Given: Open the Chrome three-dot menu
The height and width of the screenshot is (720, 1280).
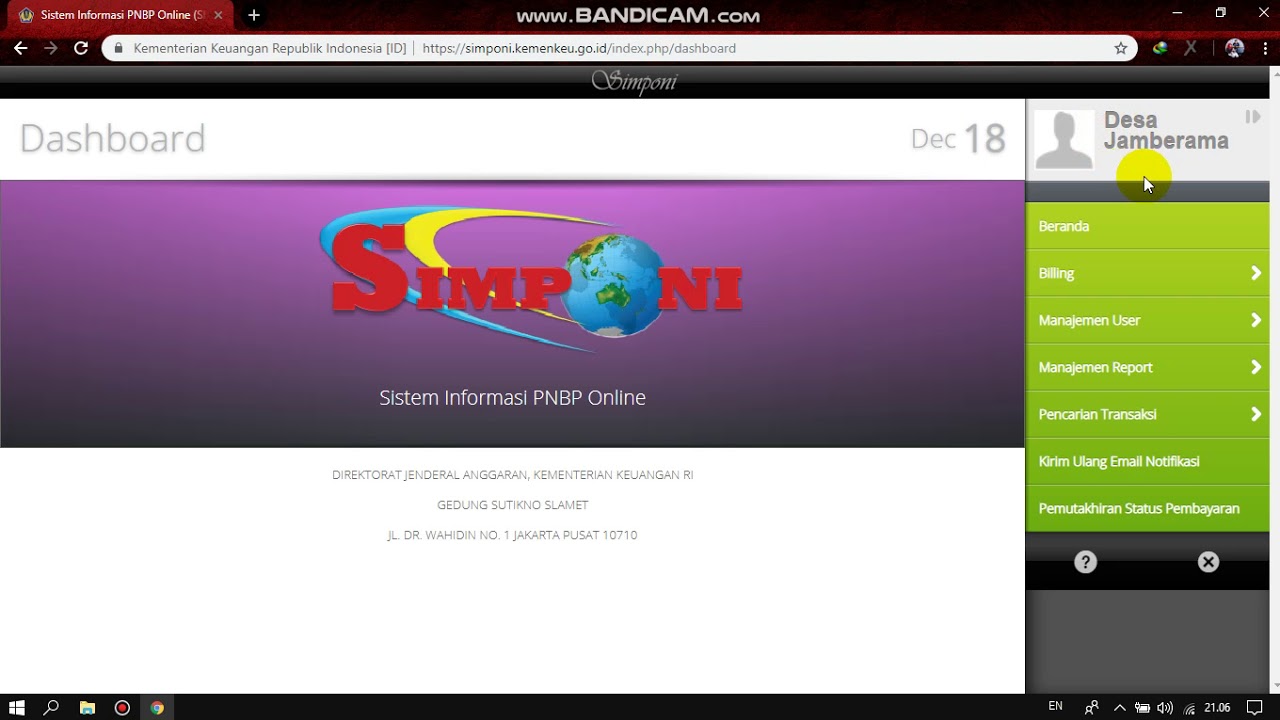Looking at the screenshot, I should 1265,48.
